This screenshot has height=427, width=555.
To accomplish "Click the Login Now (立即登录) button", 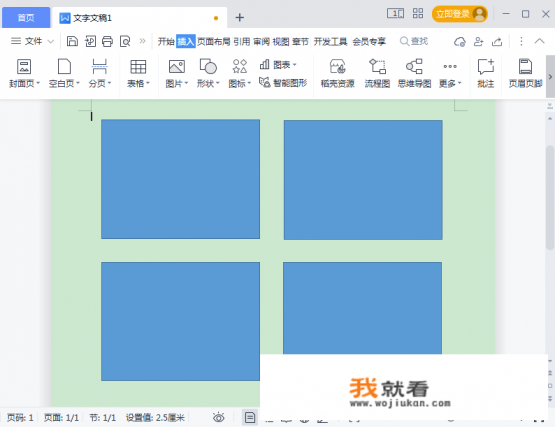I will (x=459, y=14).
